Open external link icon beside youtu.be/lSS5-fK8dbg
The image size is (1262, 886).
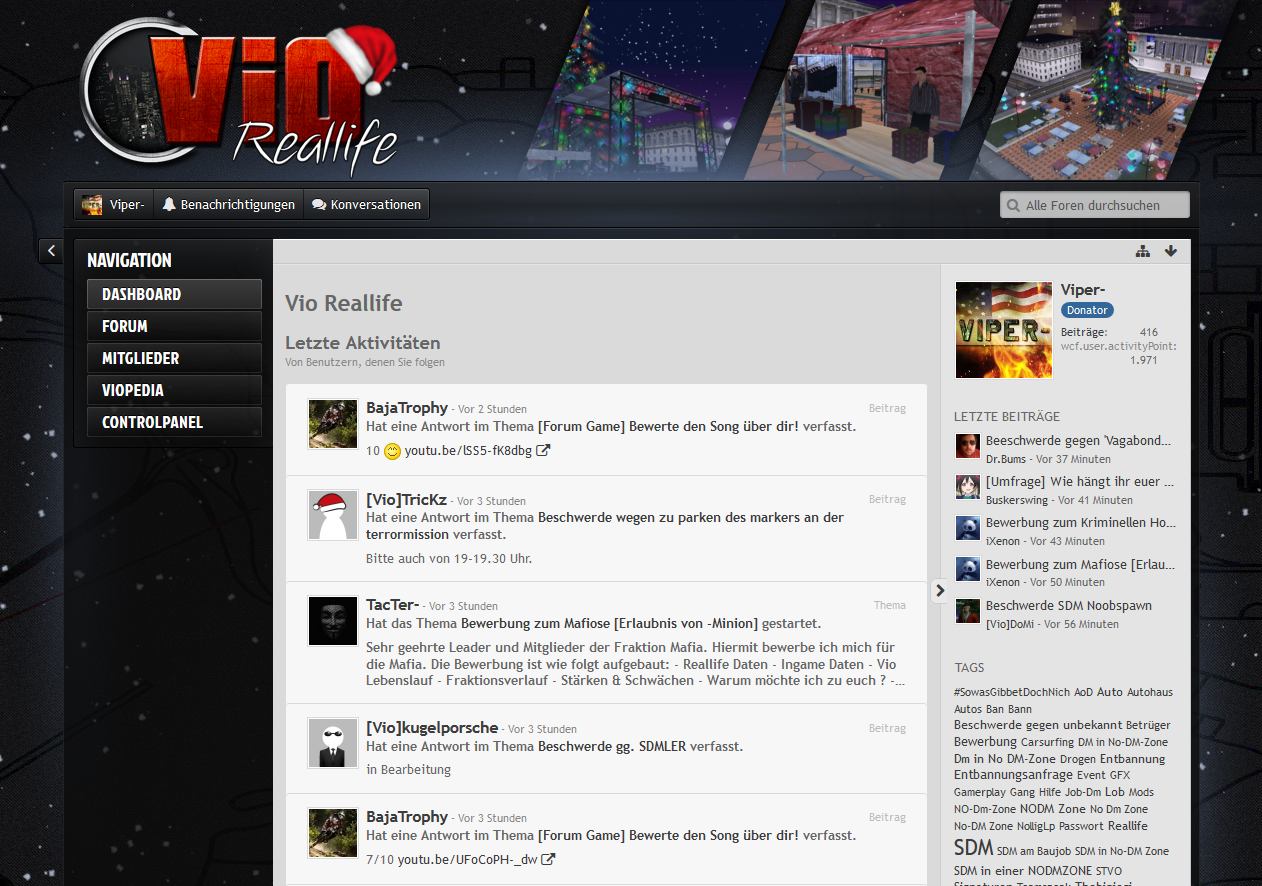pos(543,451)
